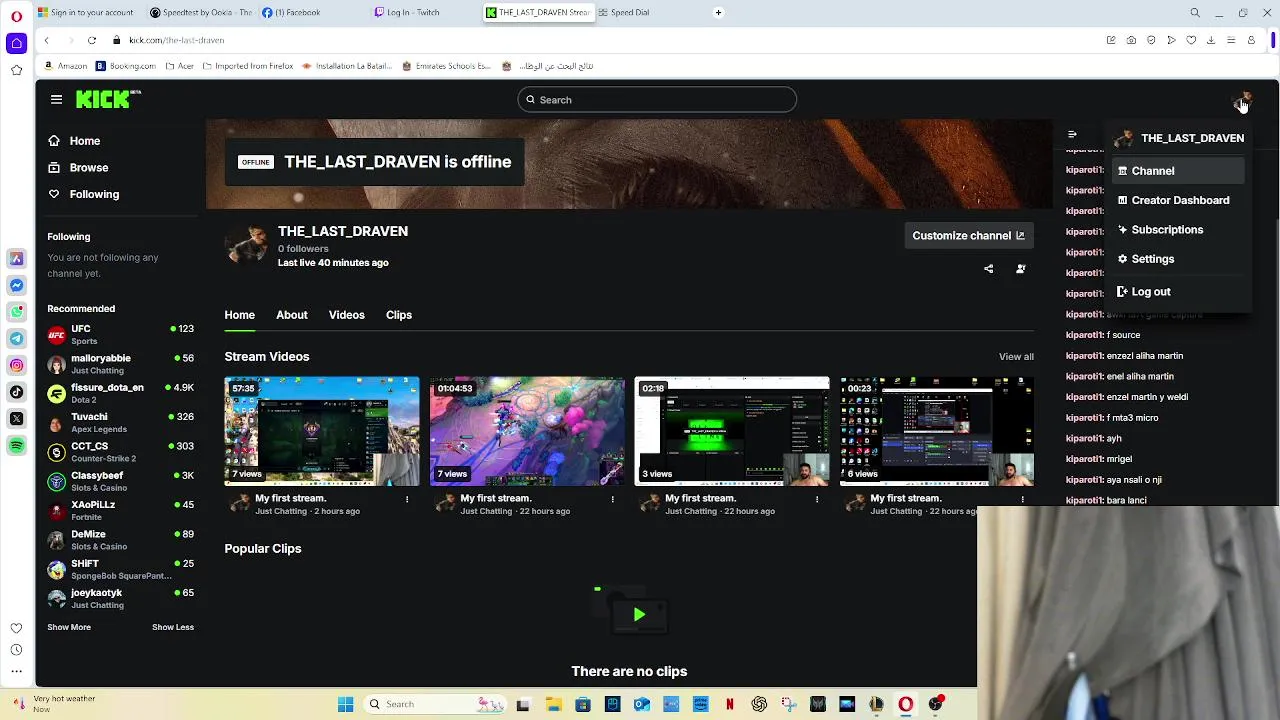Go to Following in Kick sidebar
Viewport: 1280px width, 720px height.
94,194
